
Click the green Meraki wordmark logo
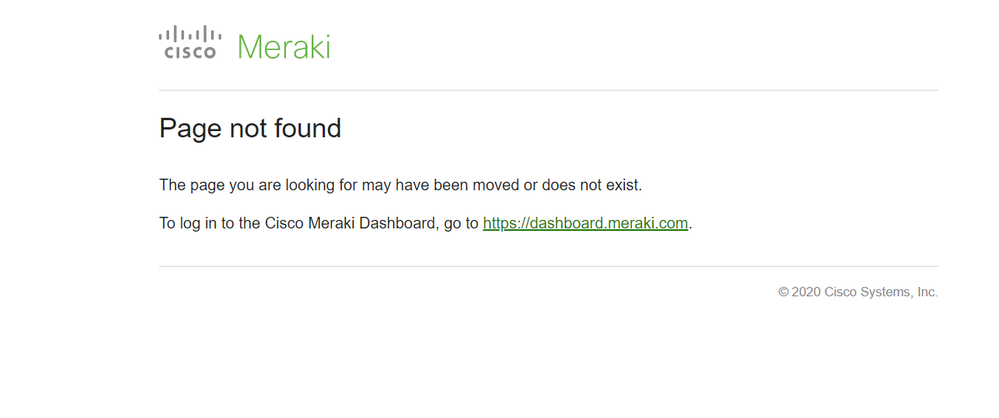pos(284,47)
